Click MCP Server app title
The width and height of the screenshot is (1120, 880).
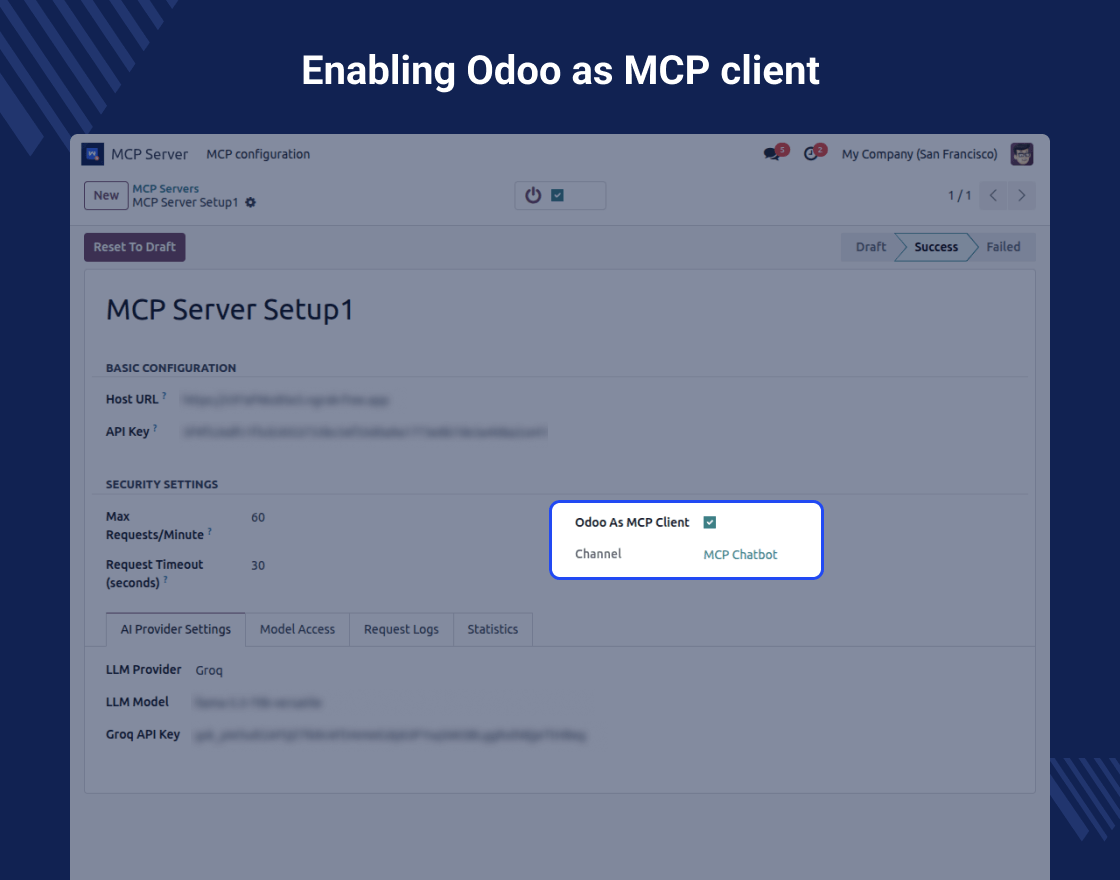pyautogui.click(x=149, y=154)
